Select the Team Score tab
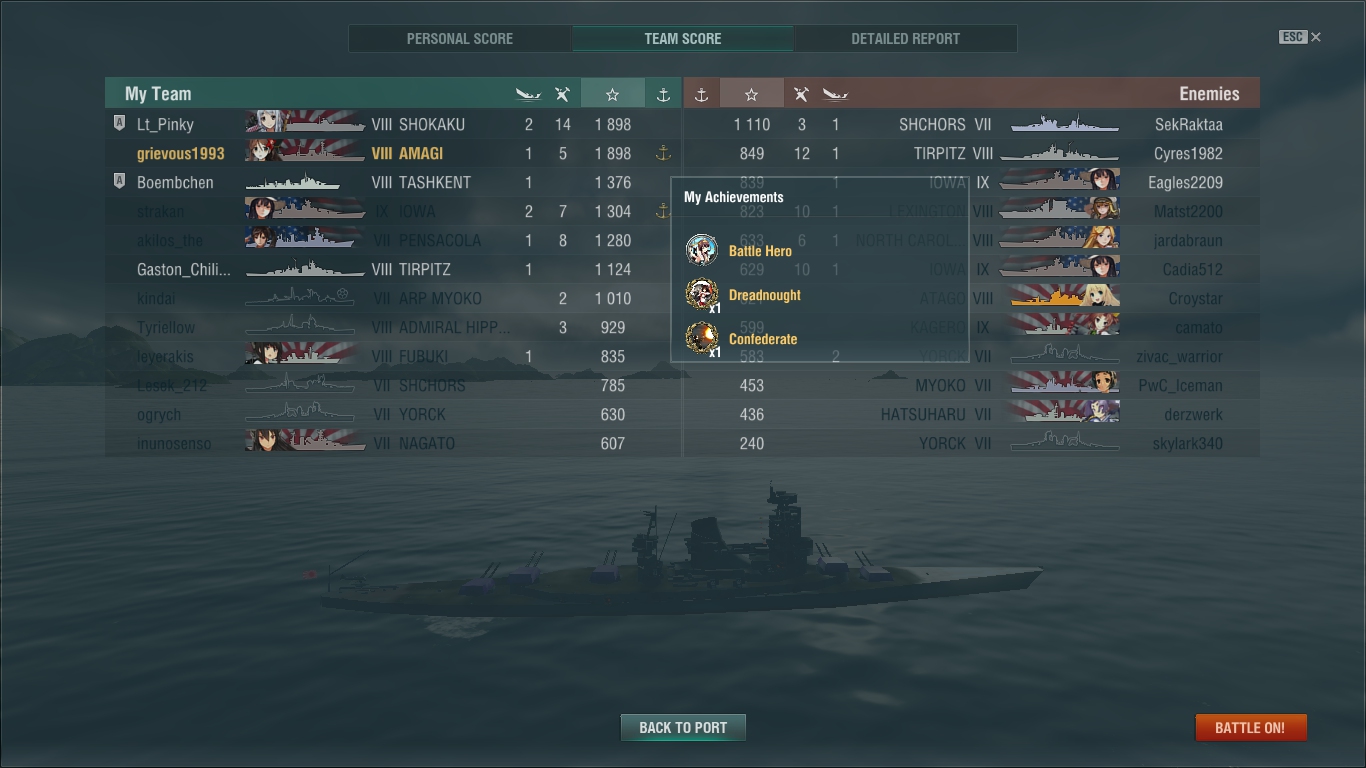Image resolution: width=1366 pixels, height=768 pixels. pos(683,39)
